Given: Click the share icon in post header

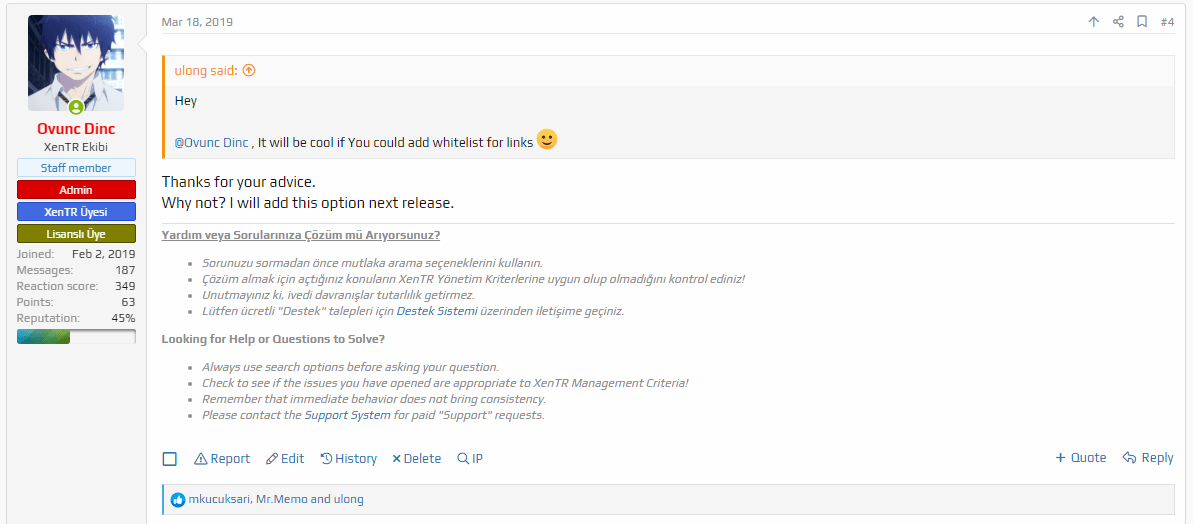Looking at the screenshot, I should [1118, 22].
